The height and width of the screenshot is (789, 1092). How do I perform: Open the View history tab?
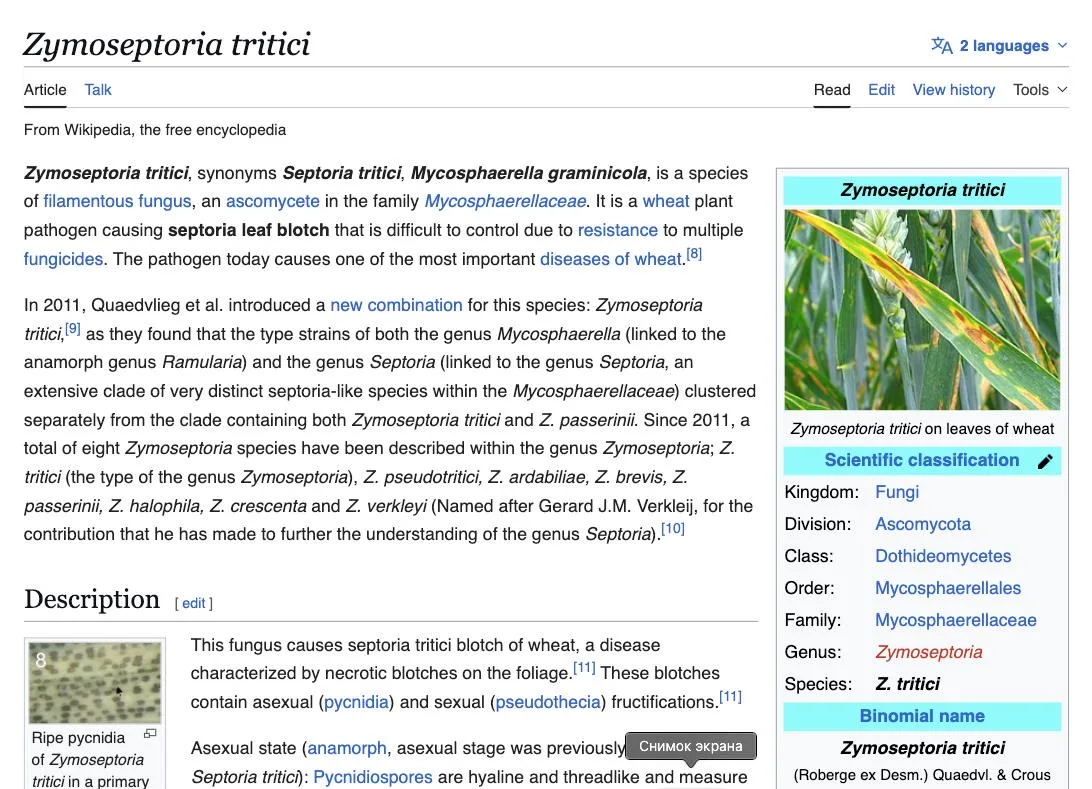click(953, 90)
